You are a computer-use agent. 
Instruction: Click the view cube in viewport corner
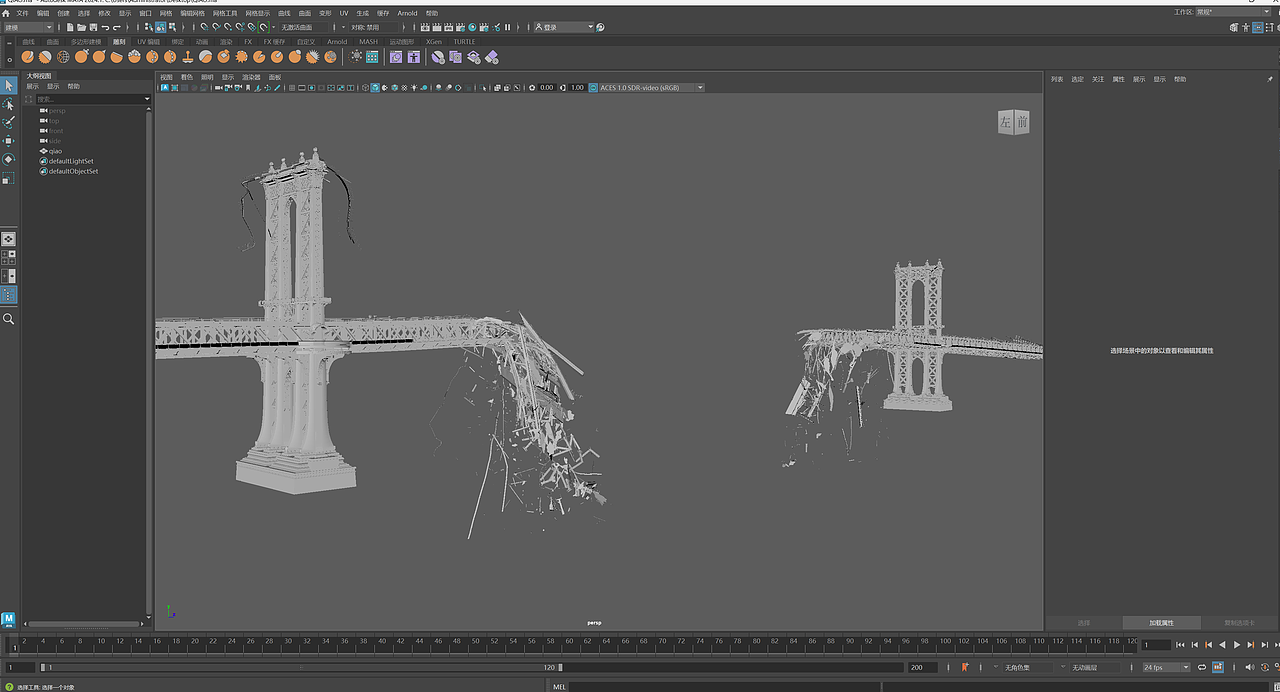tap(1013, 122)
